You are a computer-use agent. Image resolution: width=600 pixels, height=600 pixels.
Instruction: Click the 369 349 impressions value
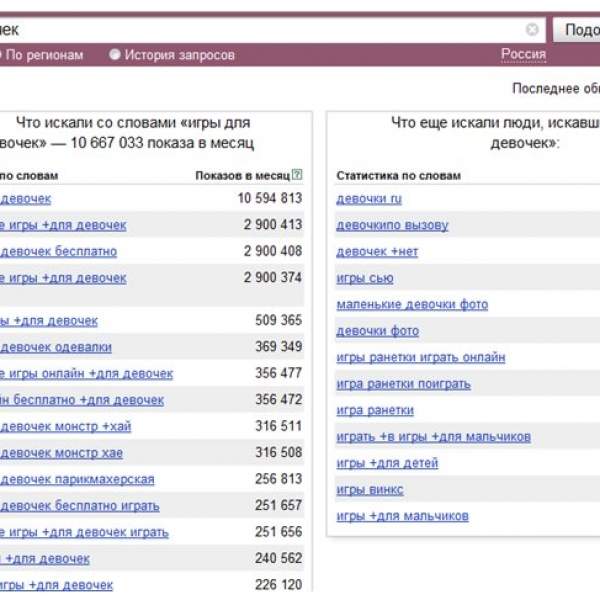point(279,347)
